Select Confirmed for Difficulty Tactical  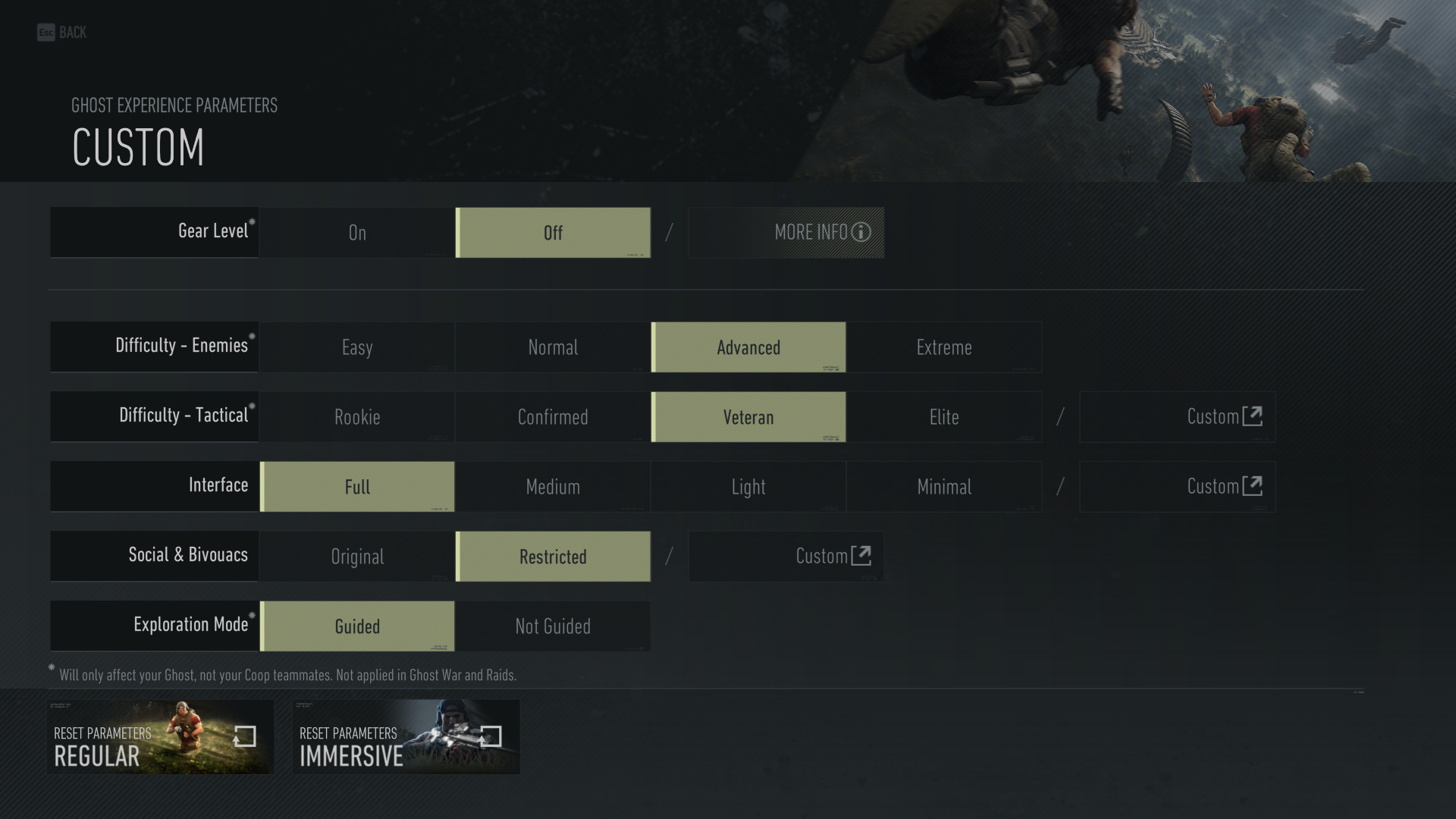point(553,416)
